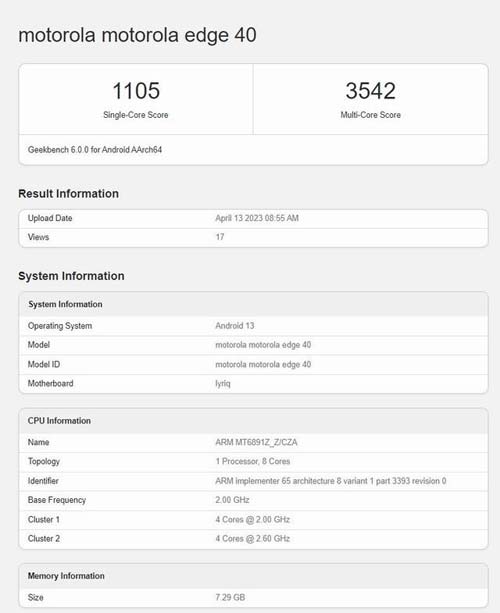Click the Views count of 17

coord(220,237)
